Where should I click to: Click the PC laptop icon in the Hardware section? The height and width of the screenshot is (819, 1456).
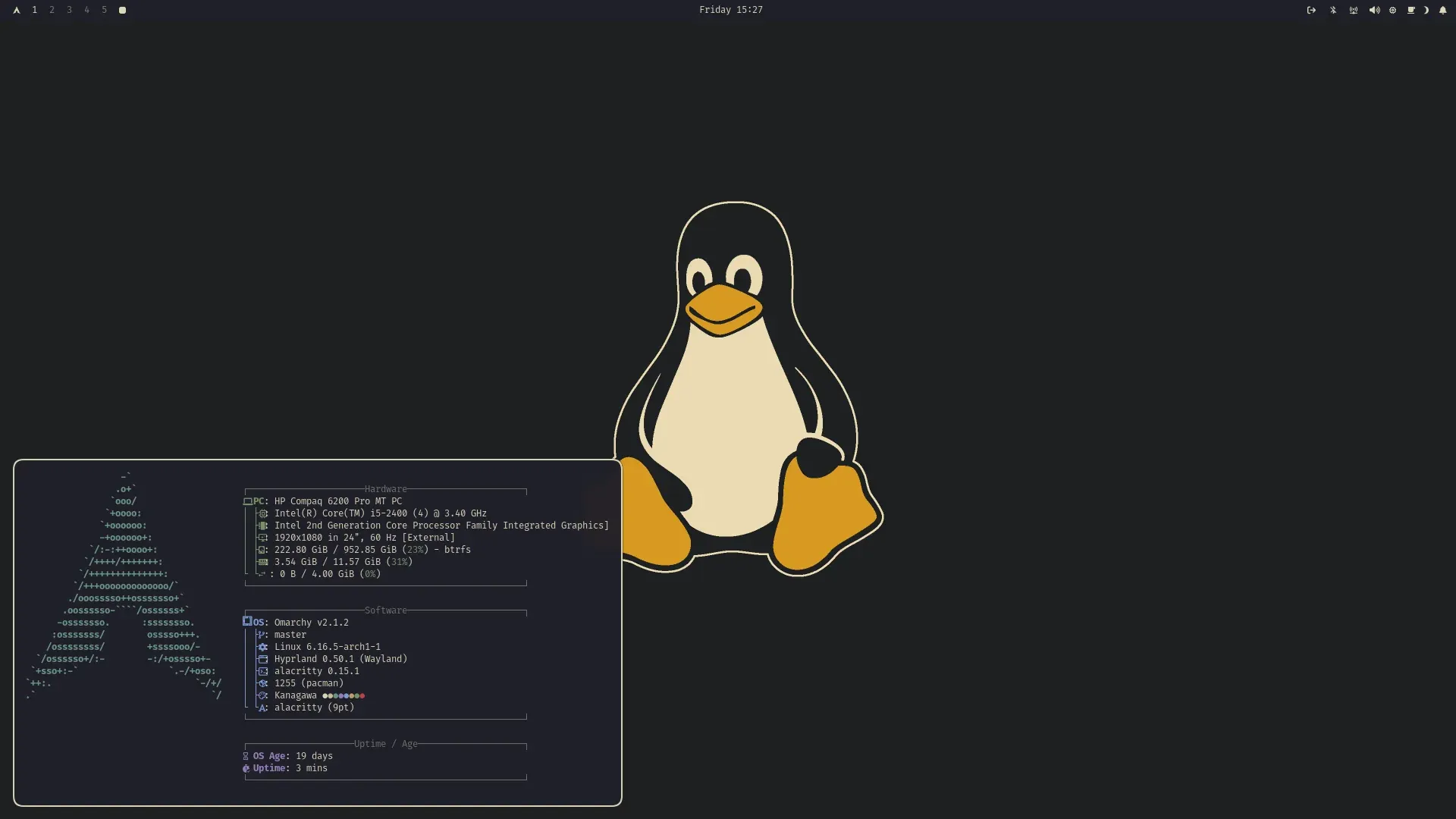tap(247, 501)
